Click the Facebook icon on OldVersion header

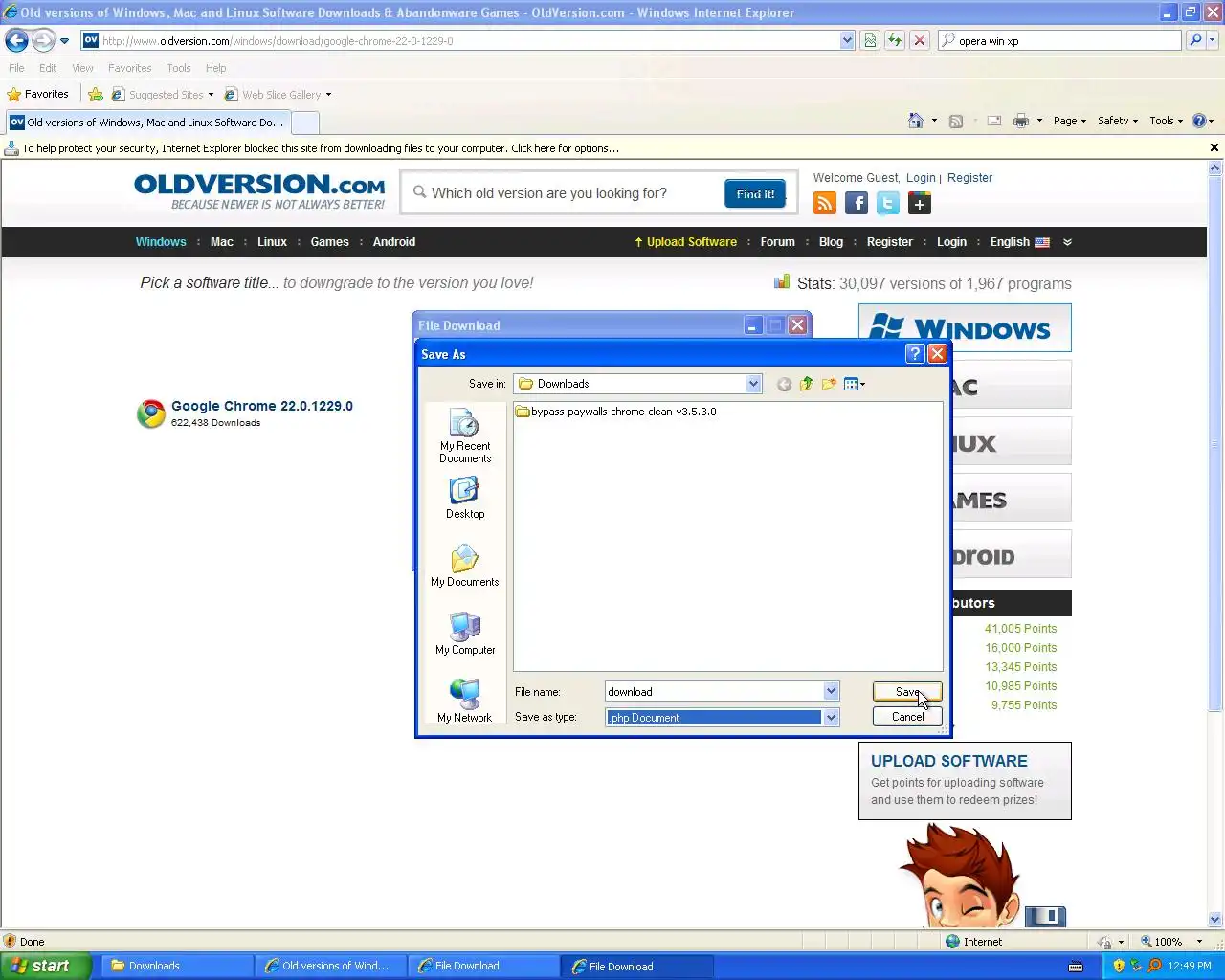tap(857, 203)
